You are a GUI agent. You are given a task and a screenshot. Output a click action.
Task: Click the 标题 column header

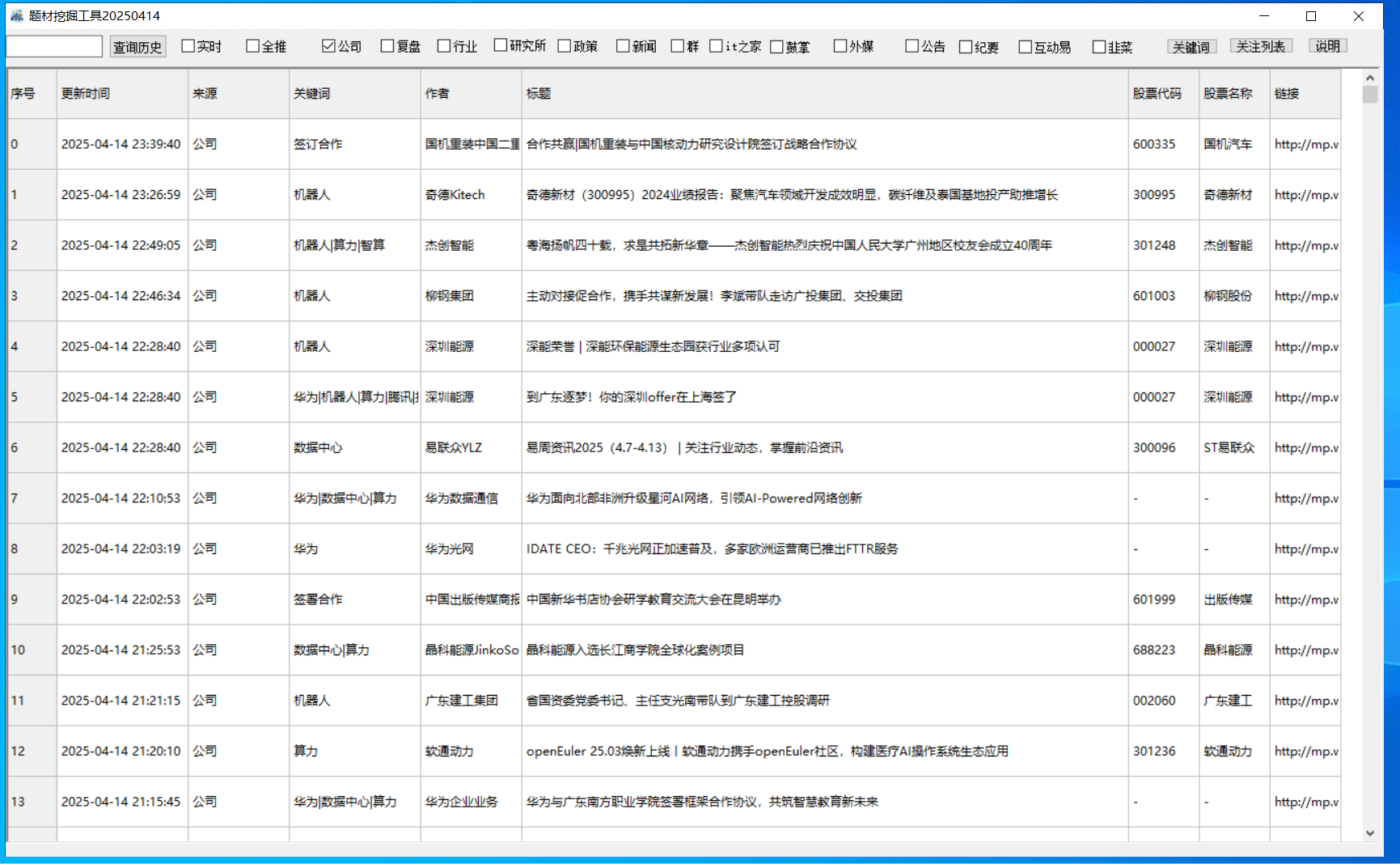(x=825, y=94)
